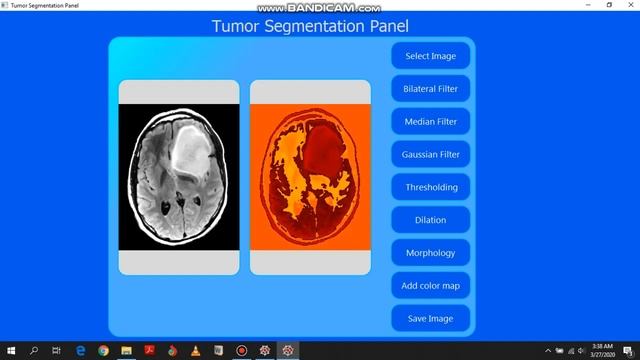640x360 pixels.
Task: Click the taskbar clock showing 3:38 AM
Action: [602, 351]
